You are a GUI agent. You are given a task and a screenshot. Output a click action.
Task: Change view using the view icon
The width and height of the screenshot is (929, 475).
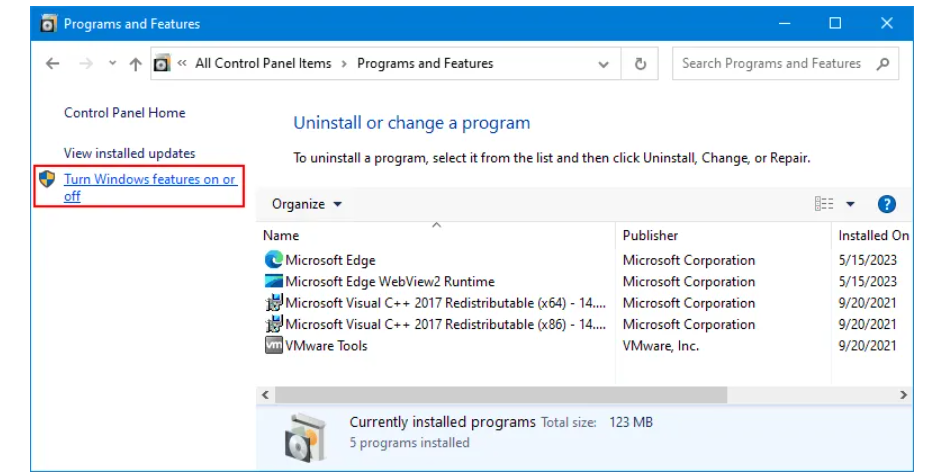click(x=824, y=204)
